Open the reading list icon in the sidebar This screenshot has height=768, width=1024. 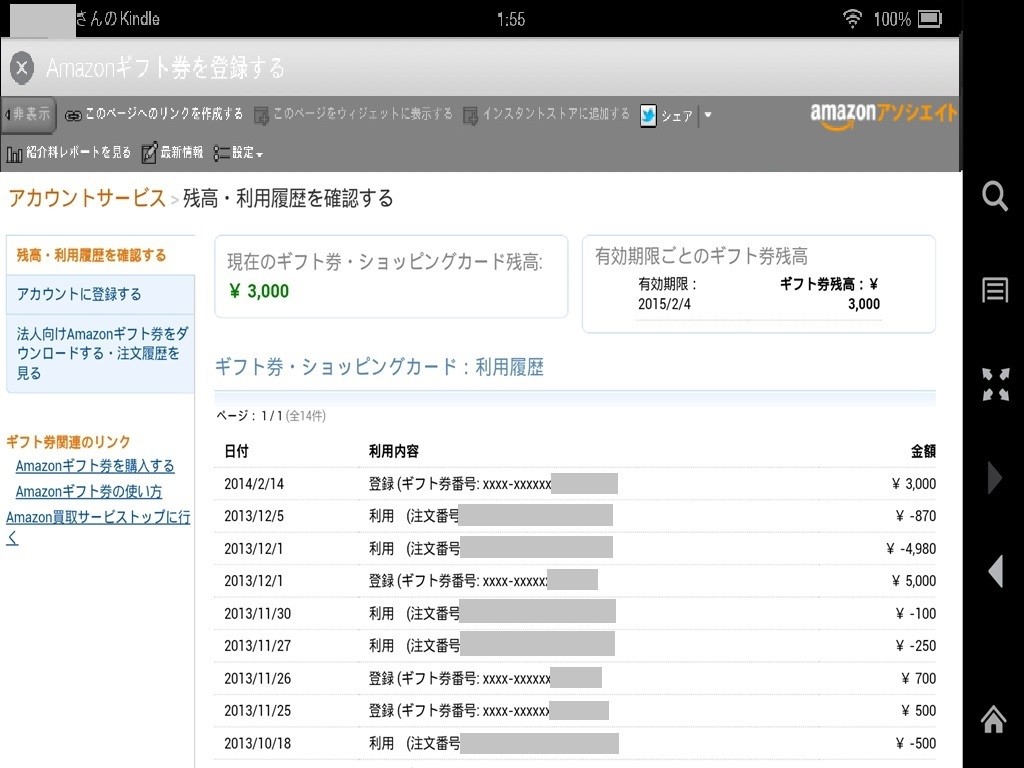coord(994,289)
